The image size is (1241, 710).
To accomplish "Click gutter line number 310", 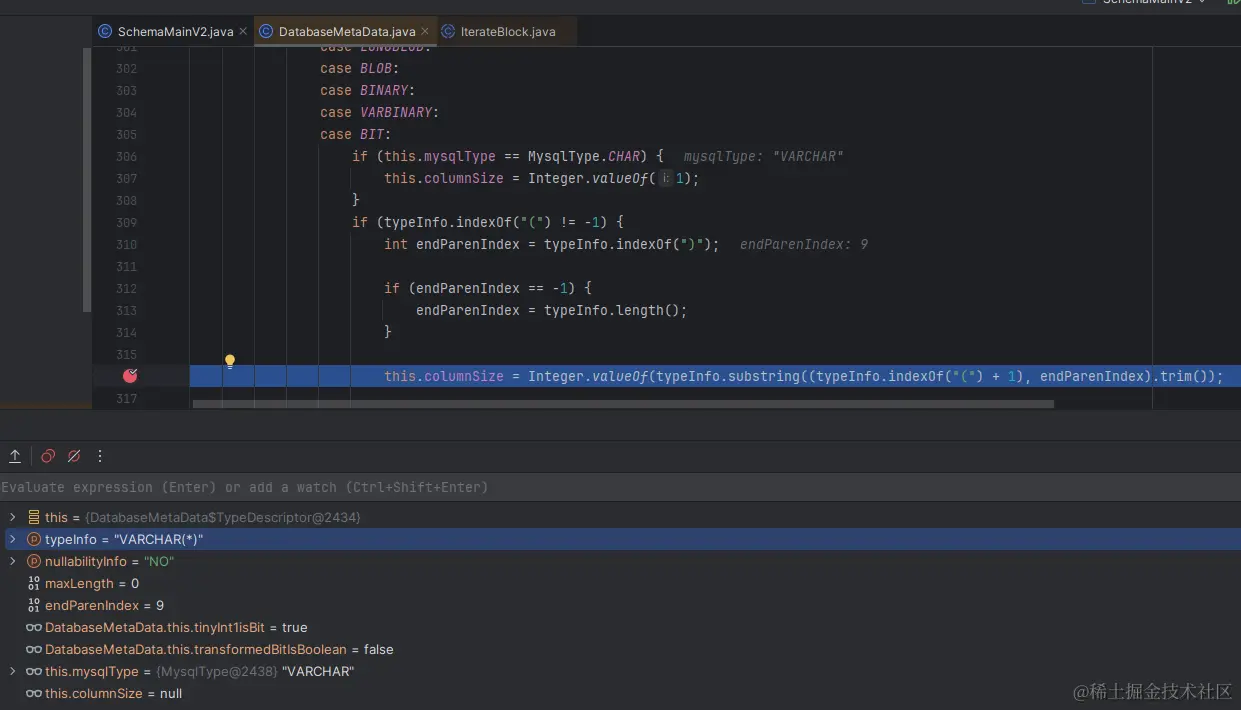I will pos(126,244).
